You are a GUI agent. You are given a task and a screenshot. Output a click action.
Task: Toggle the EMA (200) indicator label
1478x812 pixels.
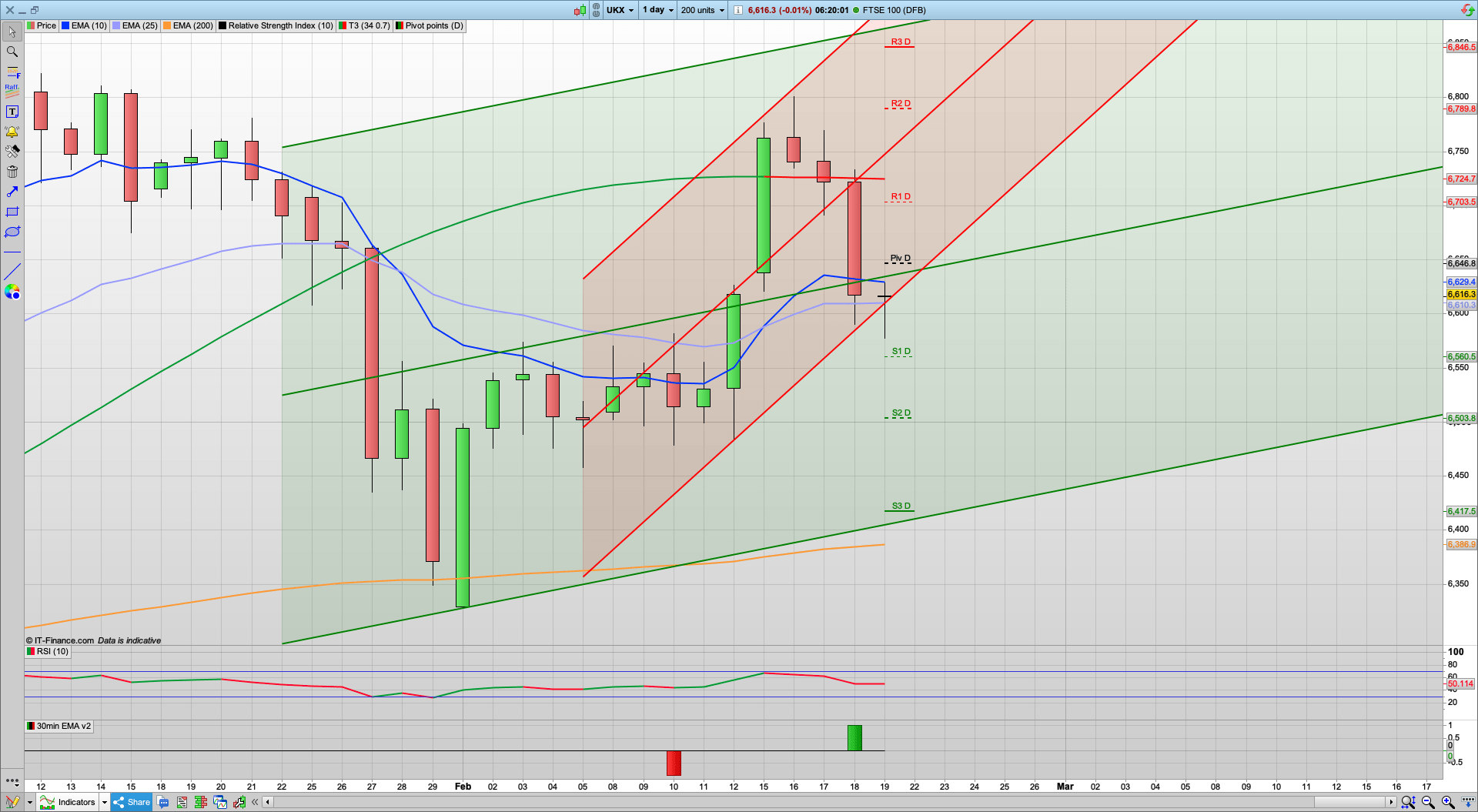(188, 25)
